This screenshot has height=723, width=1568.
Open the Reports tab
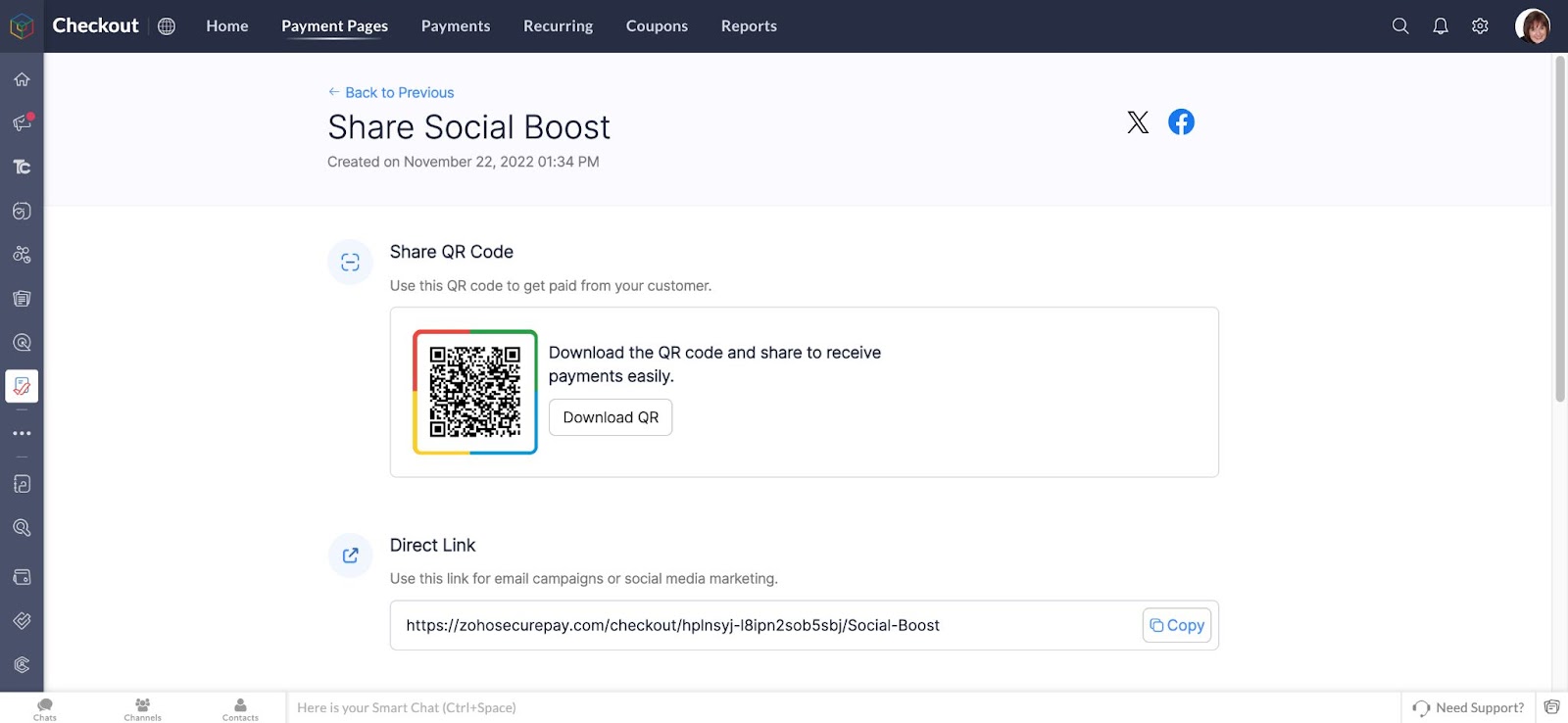[x=750, y=26]
